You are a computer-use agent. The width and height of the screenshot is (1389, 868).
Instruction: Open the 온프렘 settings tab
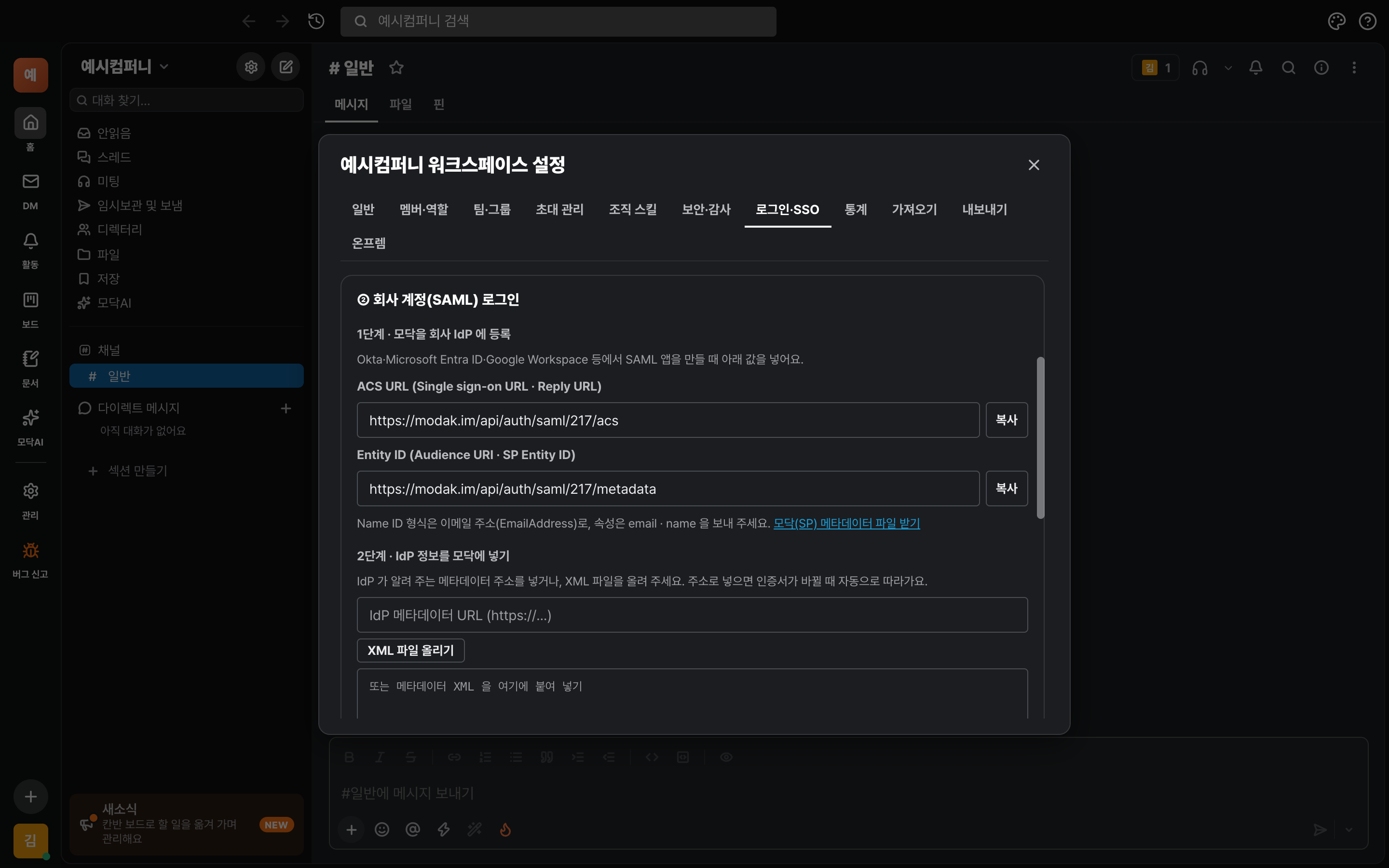tap(368, 244)
